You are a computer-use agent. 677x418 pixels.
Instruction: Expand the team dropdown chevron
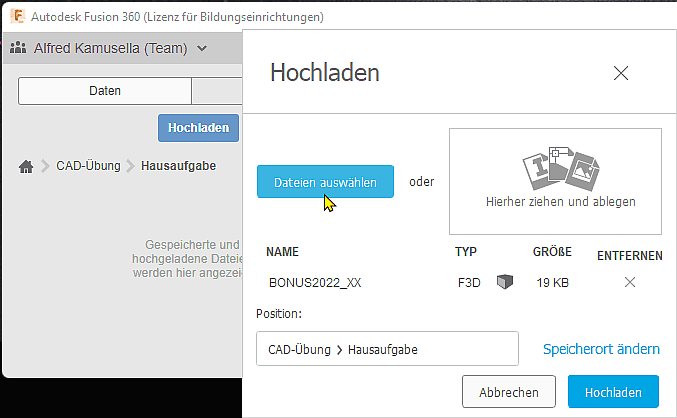(202, 48)
